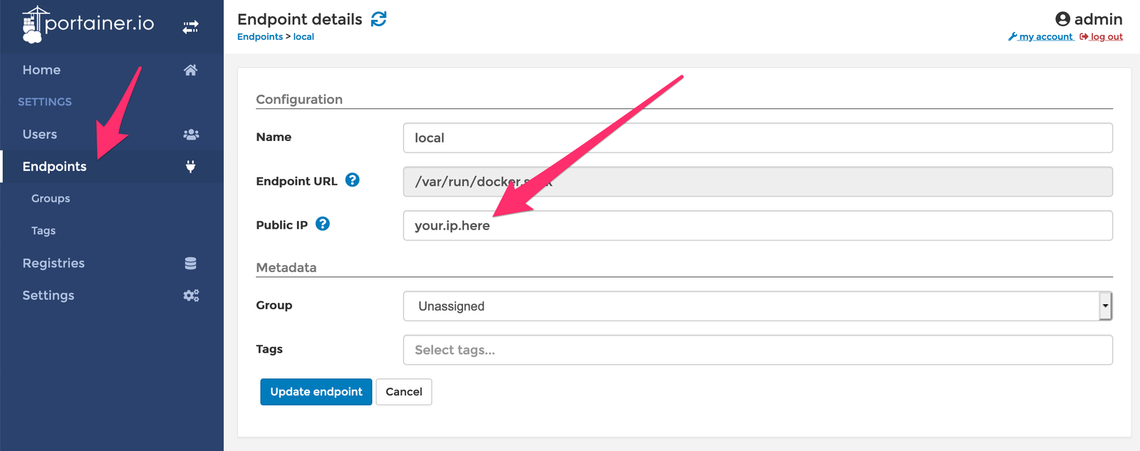This screenshot has width=1140, height=451.
Task: Open the my account link
Action: pyautogui.click(x=1040, y=36)
